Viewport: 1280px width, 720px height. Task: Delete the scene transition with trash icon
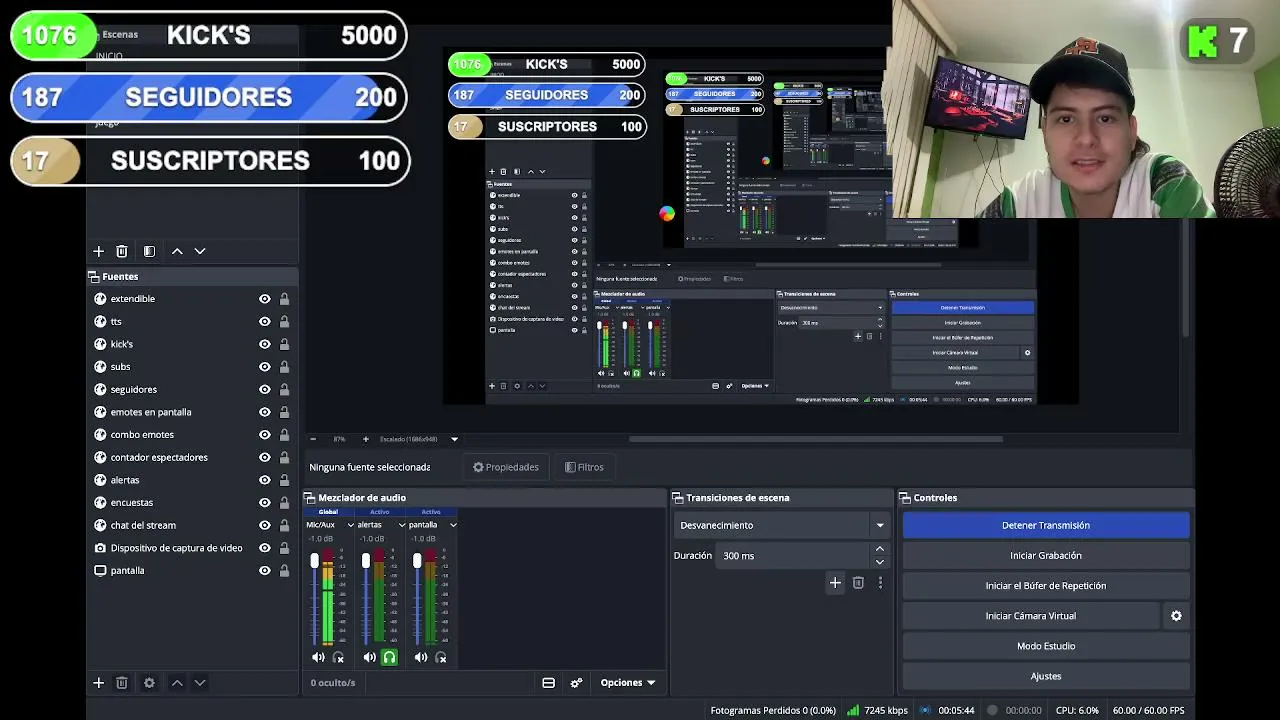[858, 583]
